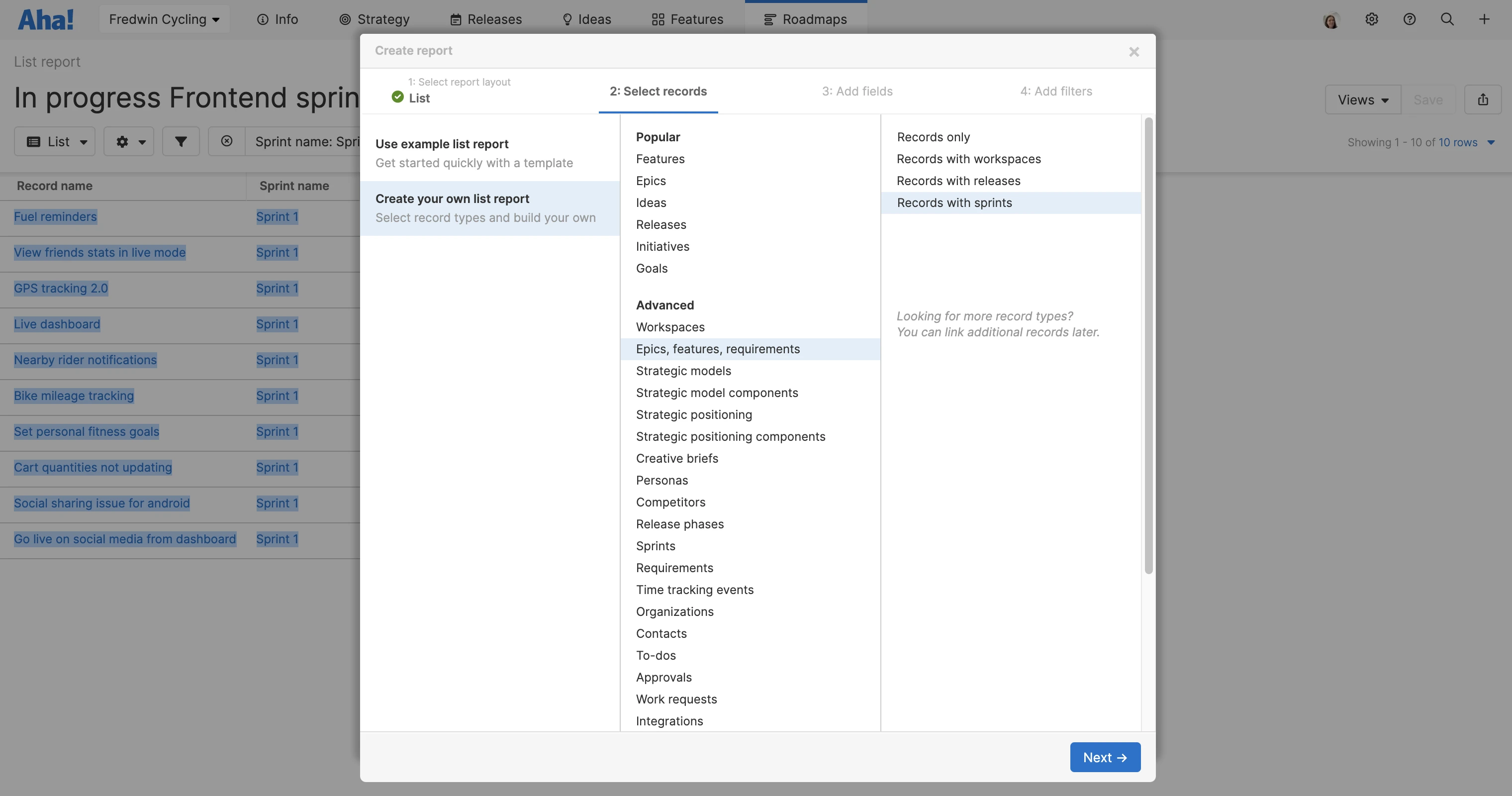
Task: Click the search magnifier icon
Action: coord(1447,19)
